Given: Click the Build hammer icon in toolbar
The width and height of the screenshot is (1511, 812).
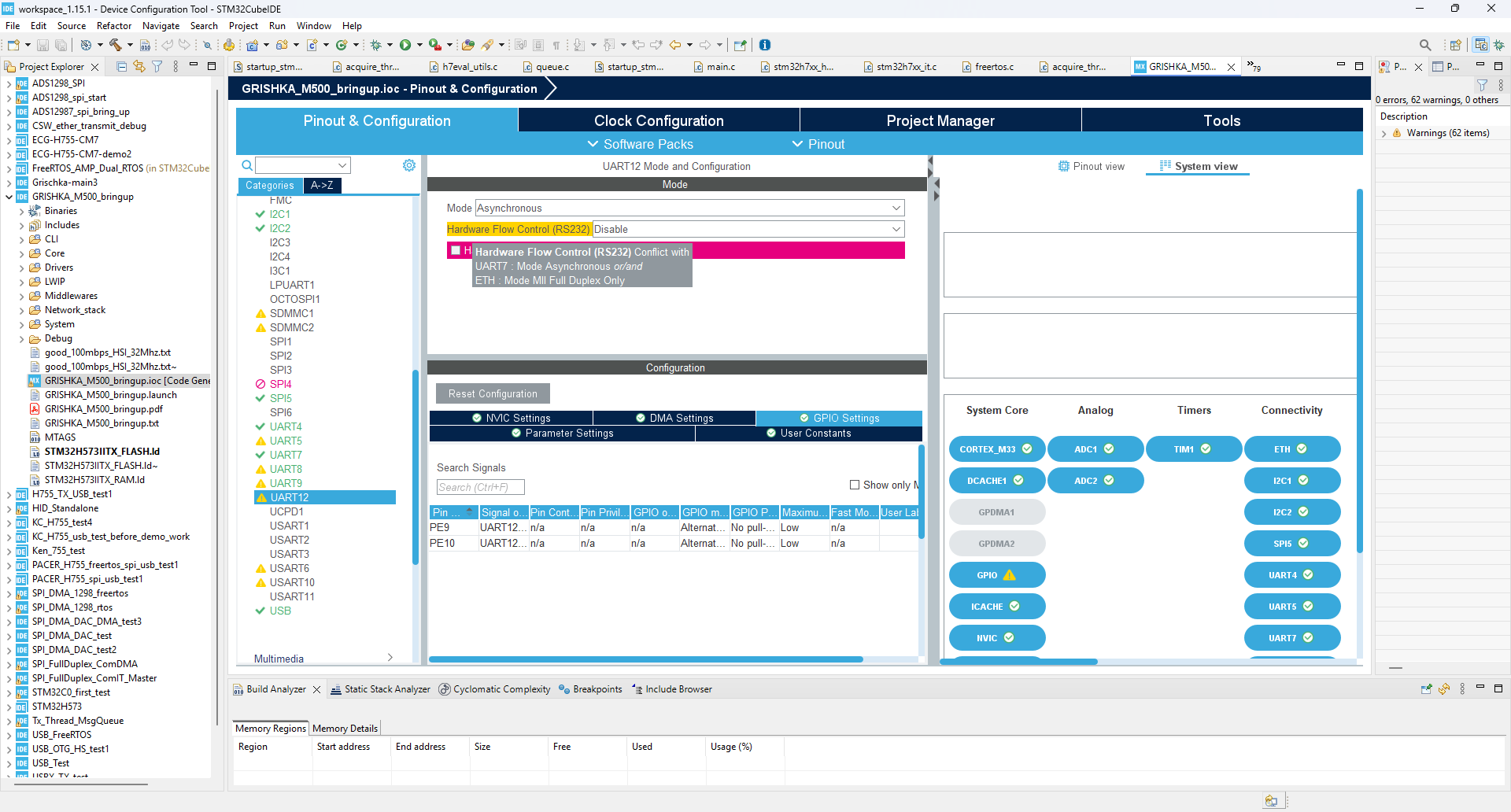Looking at the screenshot, I should 115,45.
